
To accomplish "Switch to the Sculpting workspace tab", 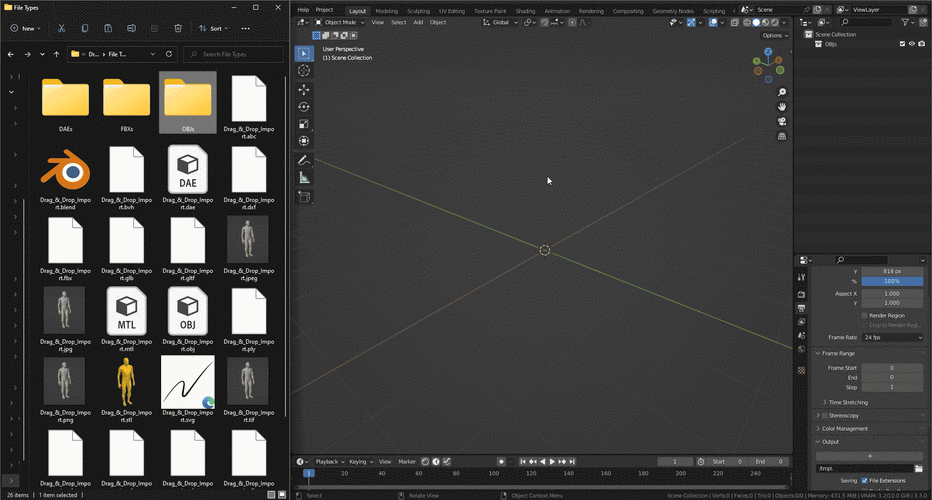I will (418, 11).
